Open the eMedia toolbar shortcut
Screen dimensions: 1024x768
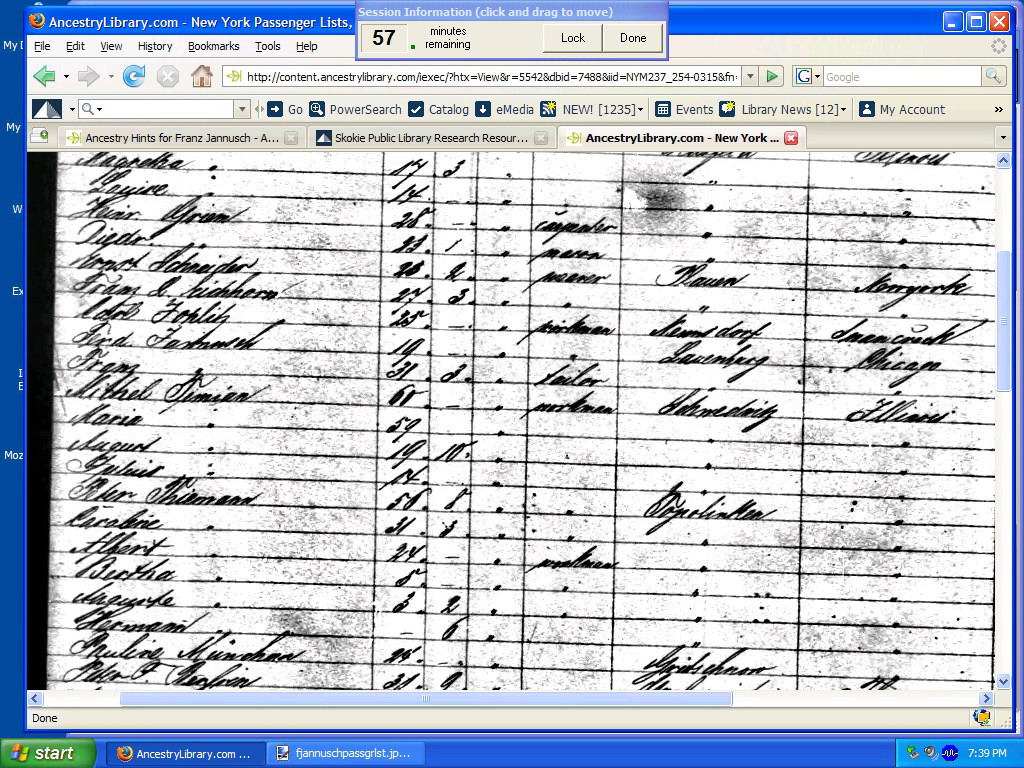[505, 110]
